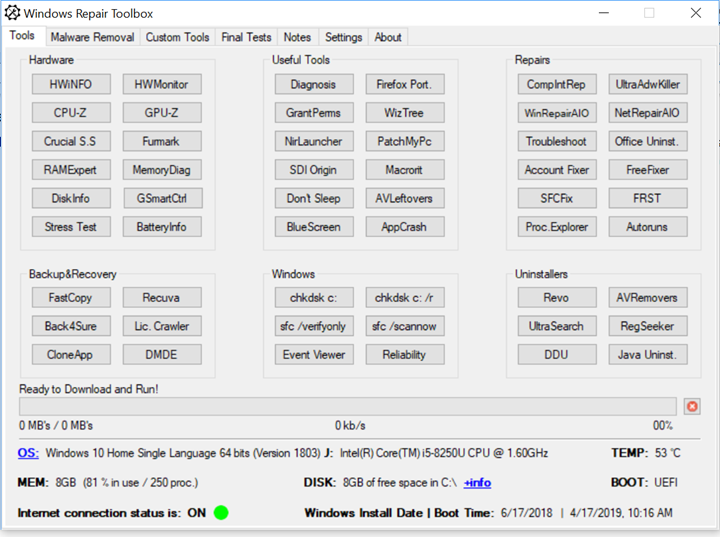
Task: Start PatchMyPc
Action: click(405, 141)
